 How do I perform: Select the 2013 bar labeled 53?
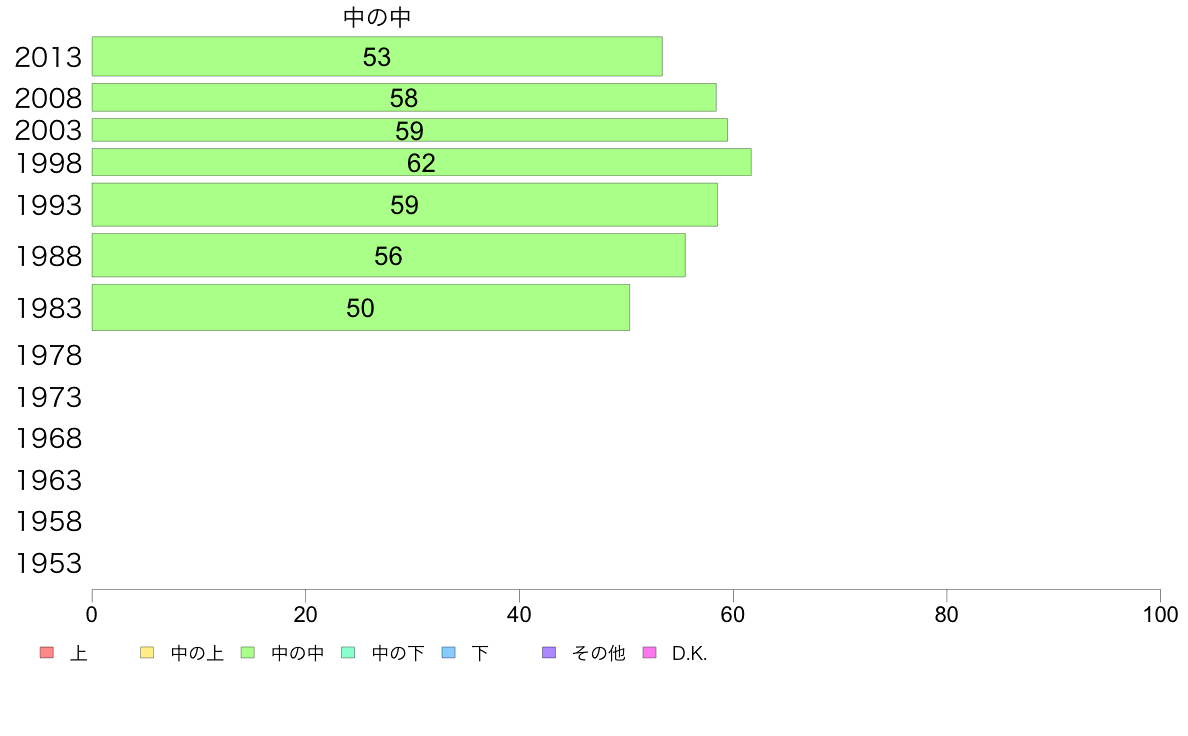coord(377,56)
